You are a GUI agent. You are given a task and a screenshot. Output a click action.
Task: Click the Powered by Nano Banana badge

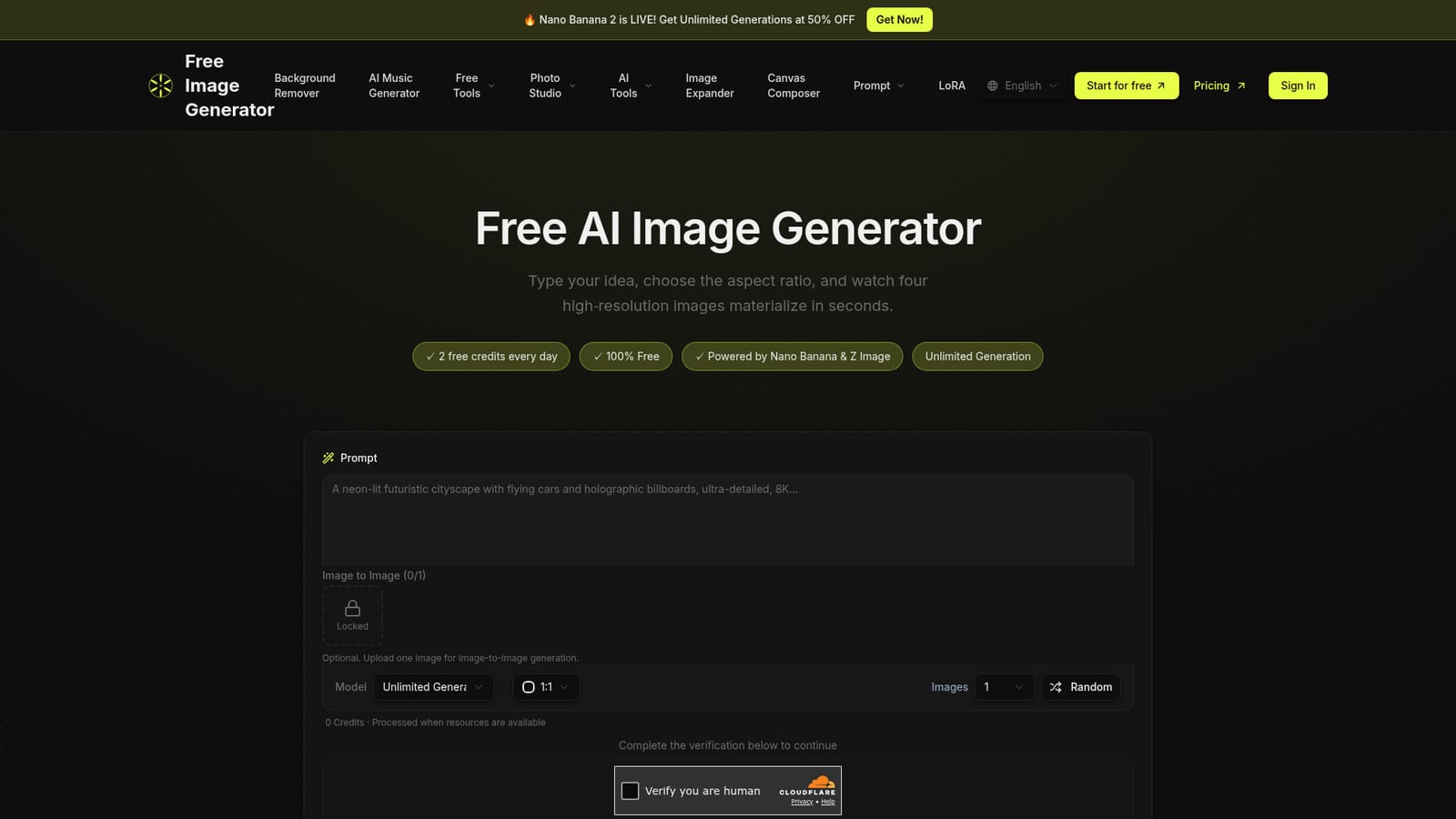tap(793, 357)
